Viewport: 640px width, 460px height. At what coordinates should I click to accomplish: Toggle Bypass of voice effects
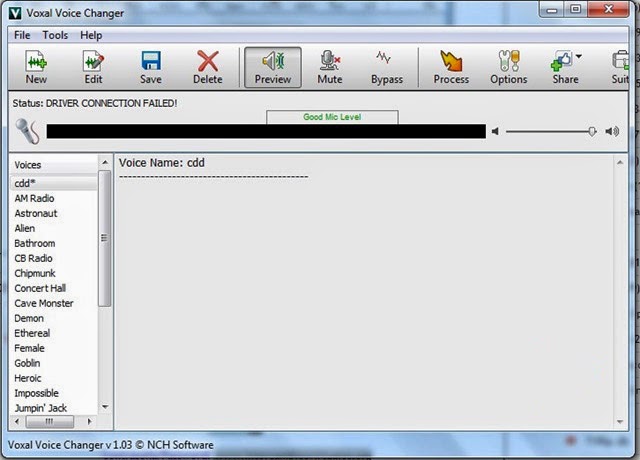tap(387, 67)
